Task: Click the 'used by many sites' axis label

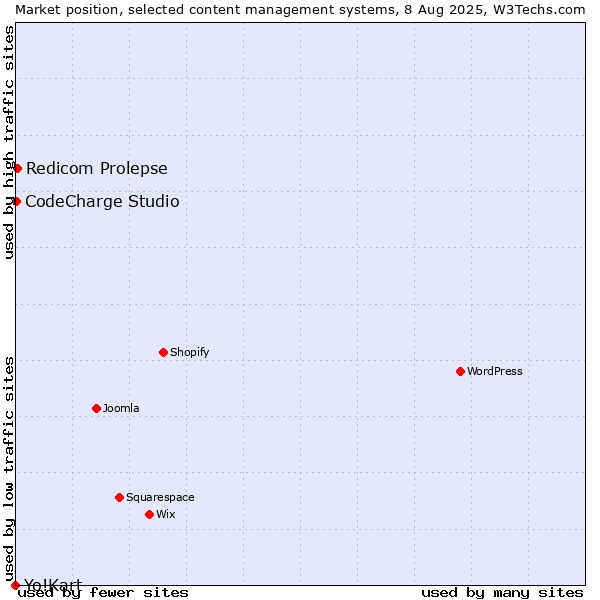Action: [x=502, y=593]
